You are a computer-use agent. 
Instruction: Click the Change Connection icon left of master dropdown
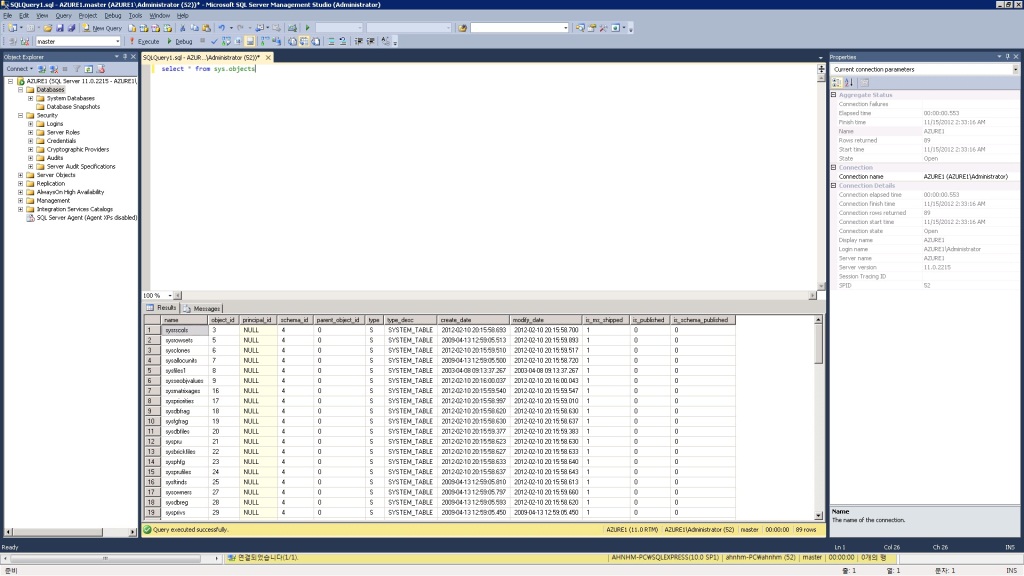coord(25,41)
